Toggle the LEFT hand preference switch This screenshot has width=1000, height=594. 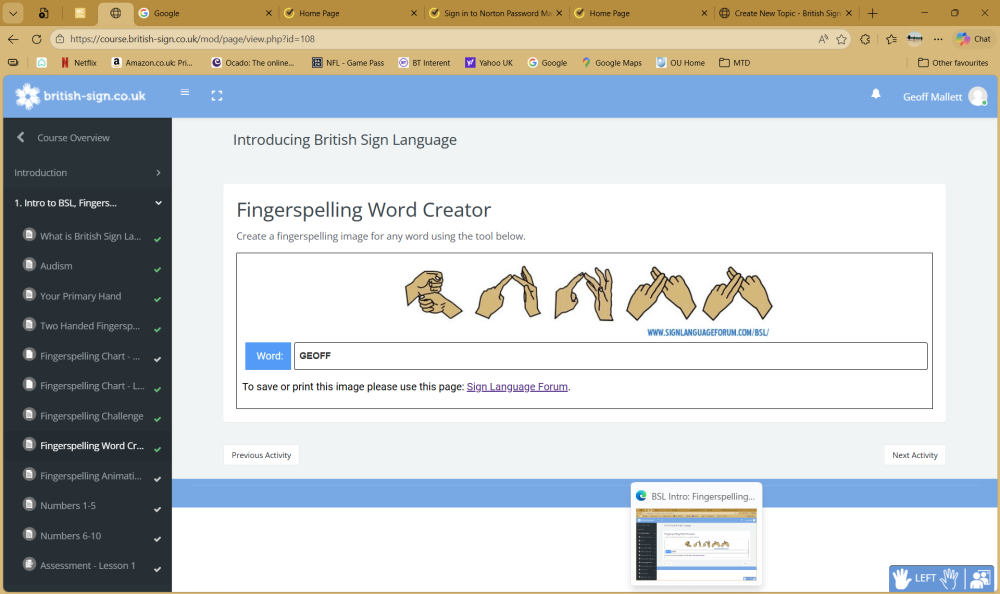coord(926,578)
